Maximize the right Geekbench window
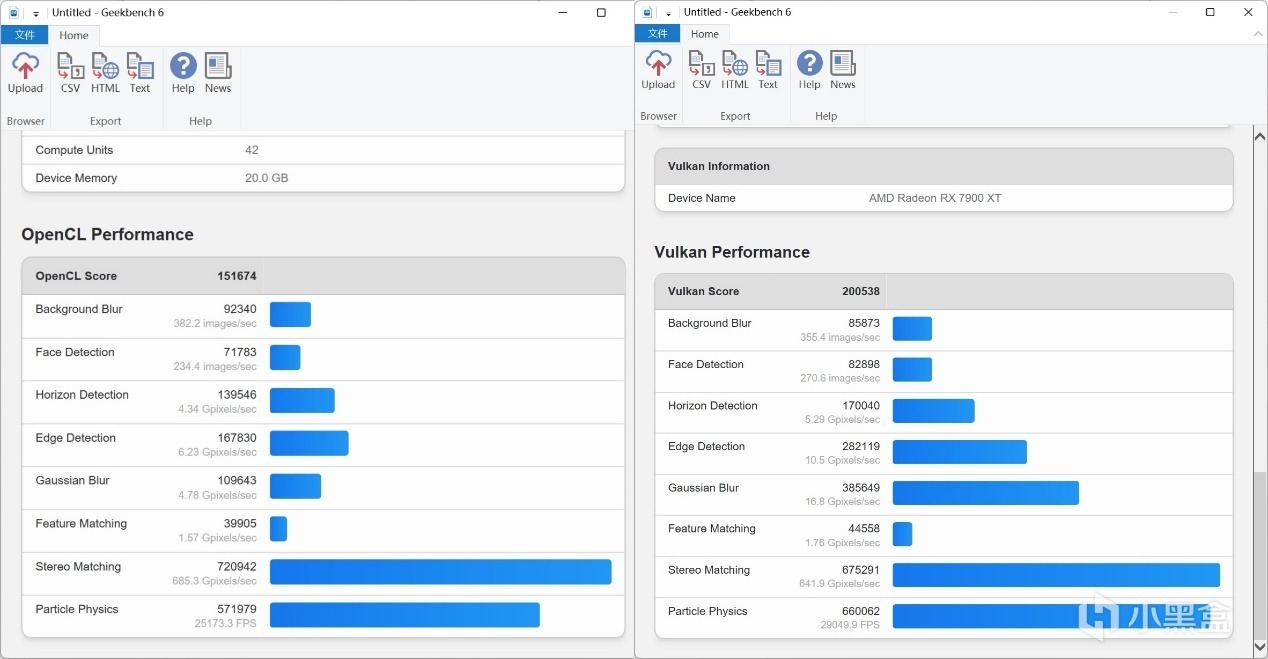1268x659 pixels. click(x=1210, y=12)
